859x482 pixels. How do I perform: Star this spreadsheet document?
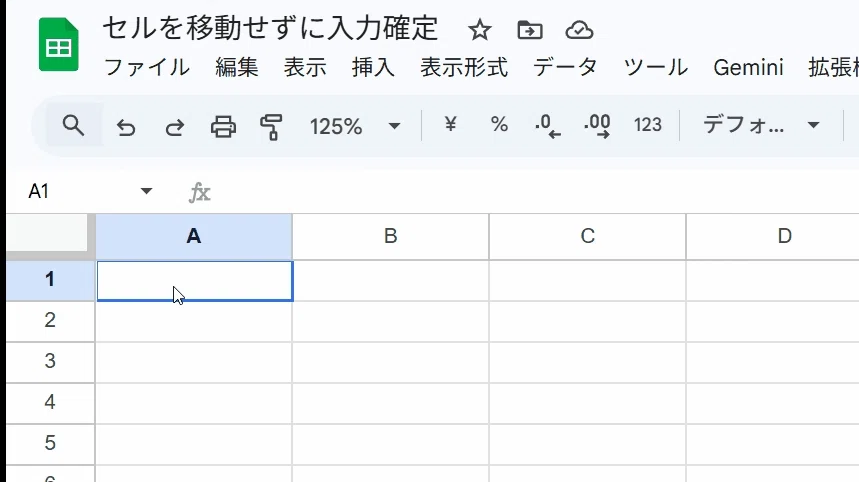(479, 30)
